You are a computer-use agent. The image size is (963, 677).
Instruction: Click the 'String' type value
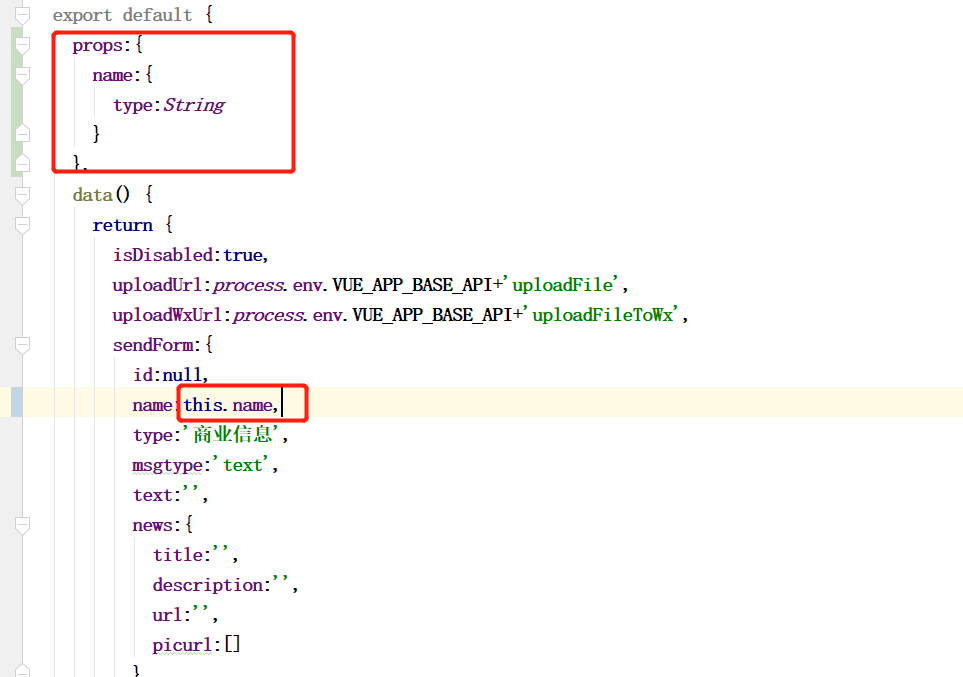(194, 106)
